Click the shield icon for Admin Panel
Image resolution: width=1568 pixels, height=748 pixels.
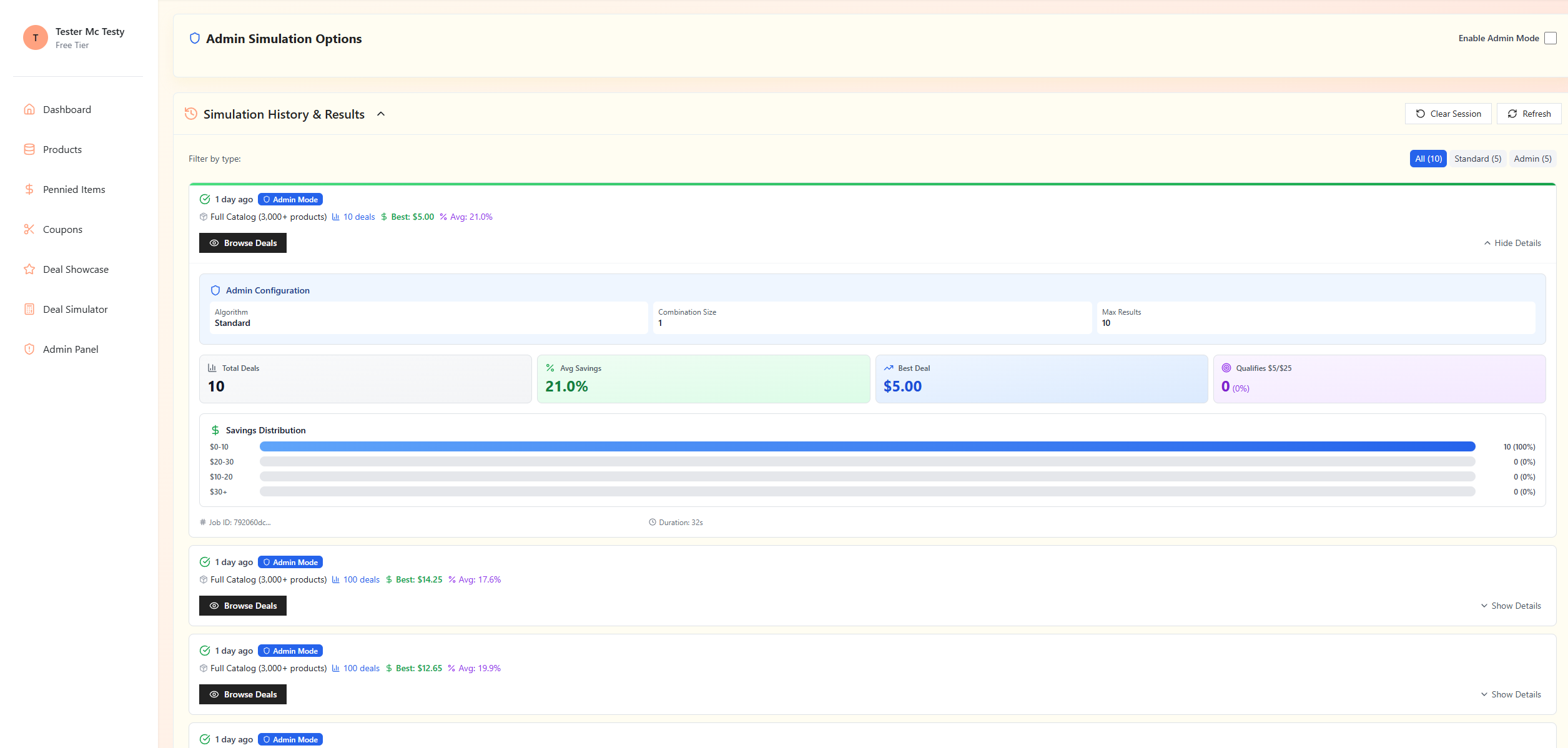point(29,348)
